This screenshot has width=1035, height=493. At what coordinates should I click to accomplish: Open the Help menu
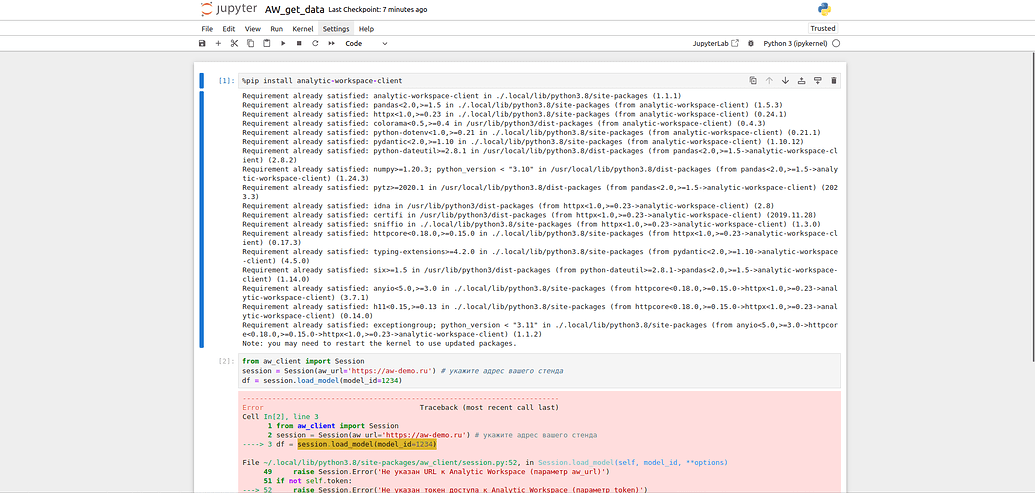click(366, 29)
